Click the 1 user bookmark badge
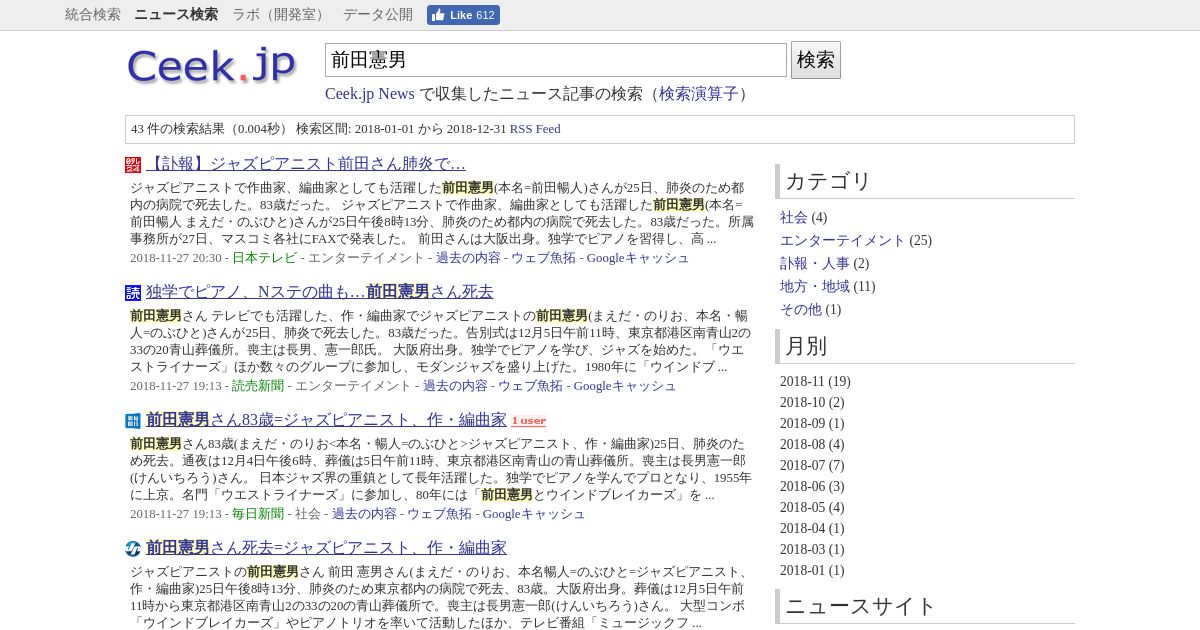Viewport: 1200px width, 630px height. click(x=528, y=421)
